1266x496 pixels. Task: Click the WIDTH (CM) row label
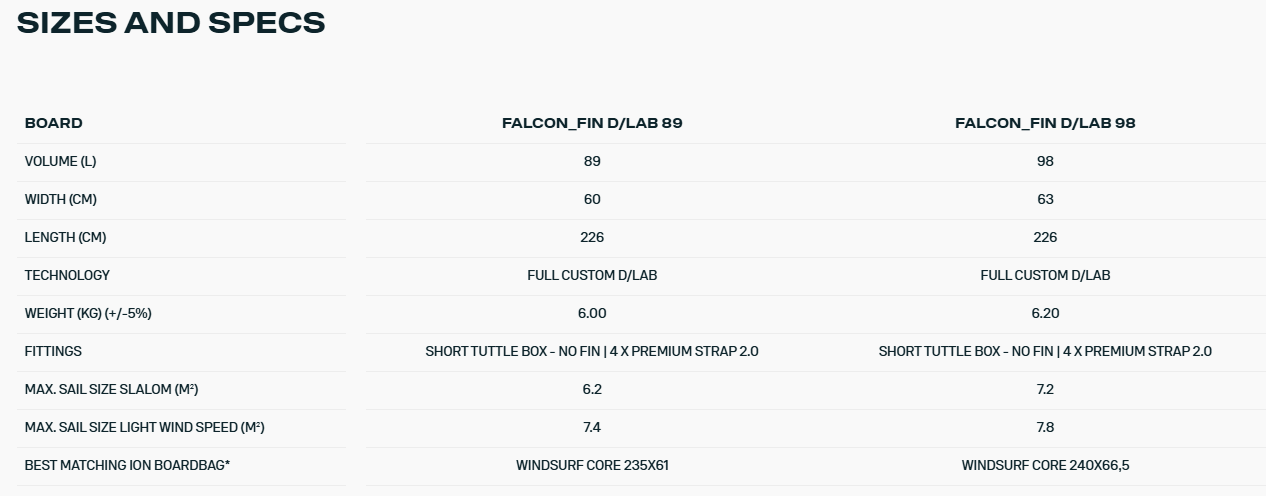[60, 199]
